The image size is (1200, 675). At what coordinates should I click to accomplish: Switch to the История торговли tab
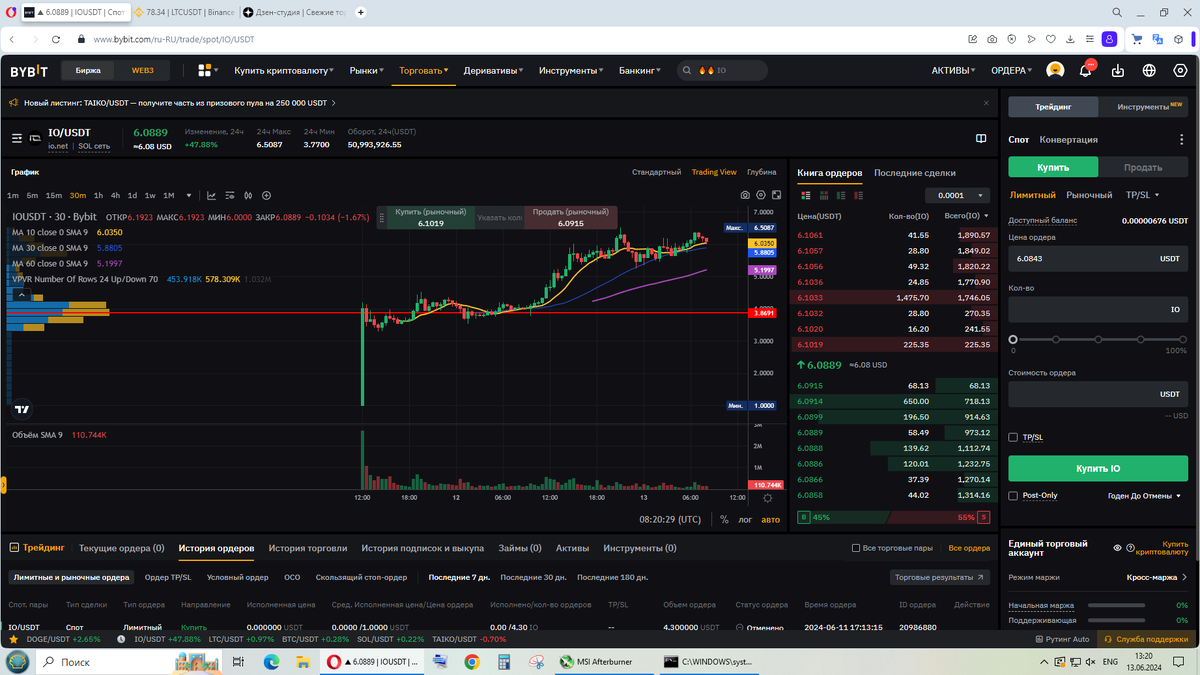click(x=308, y=548)
